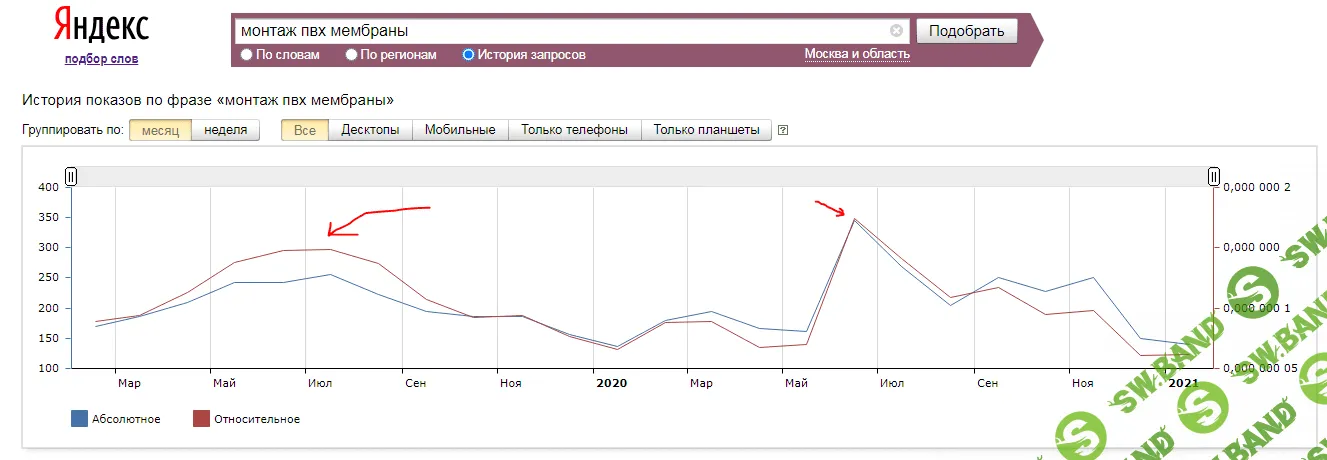Open the 'Москва и область' region selector

pos(857,54)
